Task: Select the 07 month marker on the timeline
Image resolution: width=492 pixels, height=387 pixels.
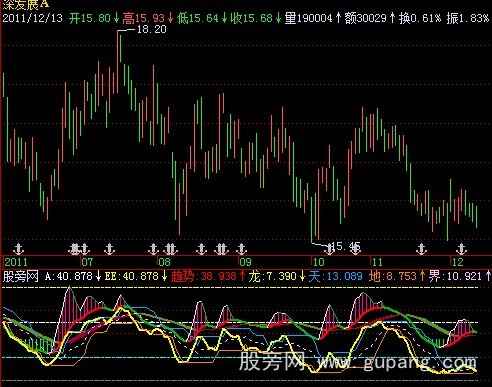Action: click(x=87, y=262)
